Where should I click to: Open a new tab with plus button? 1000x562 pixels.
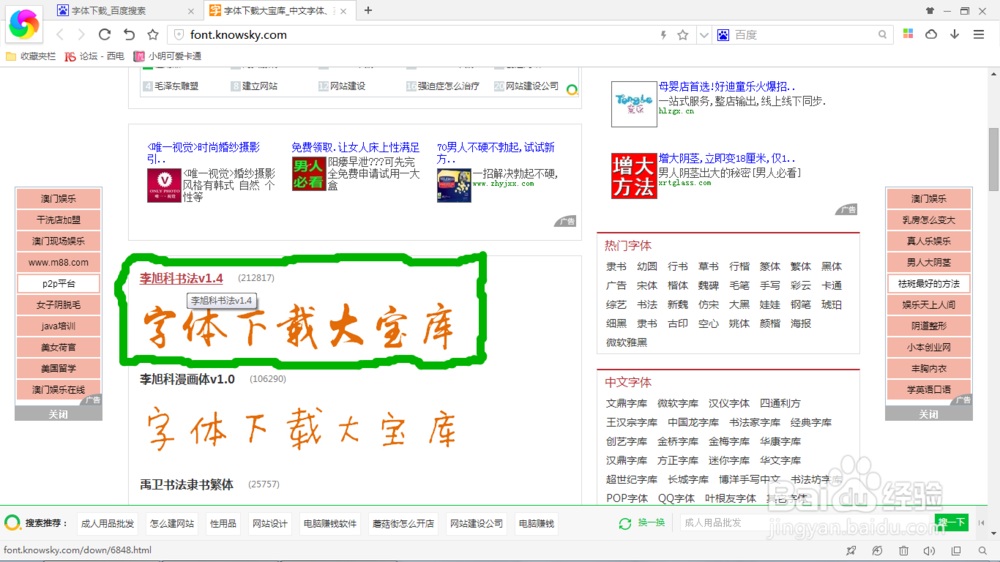click(x=368, y=10)
